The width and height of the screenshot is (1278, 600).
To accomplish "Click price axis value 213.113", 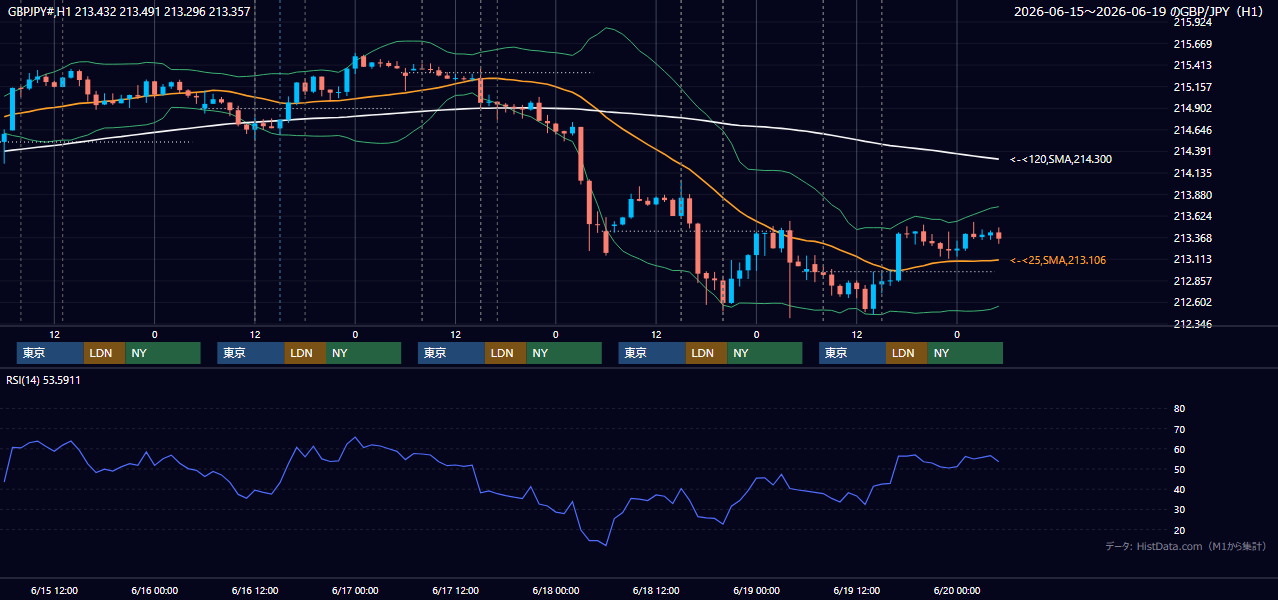I will click(1192, 259).
